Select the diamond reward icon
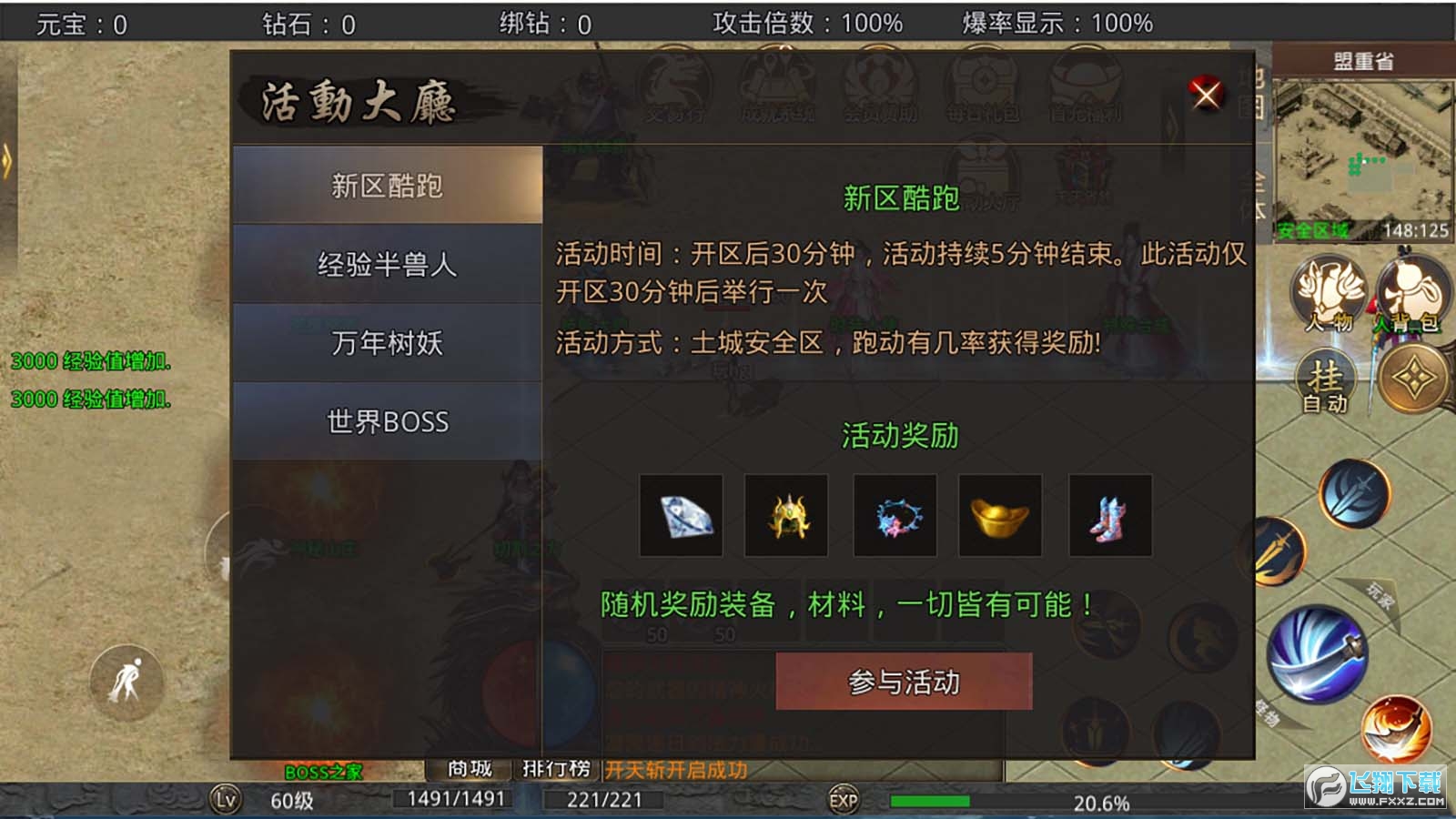The width and height of the screenshot is (1456, 819). click(681, 515)
